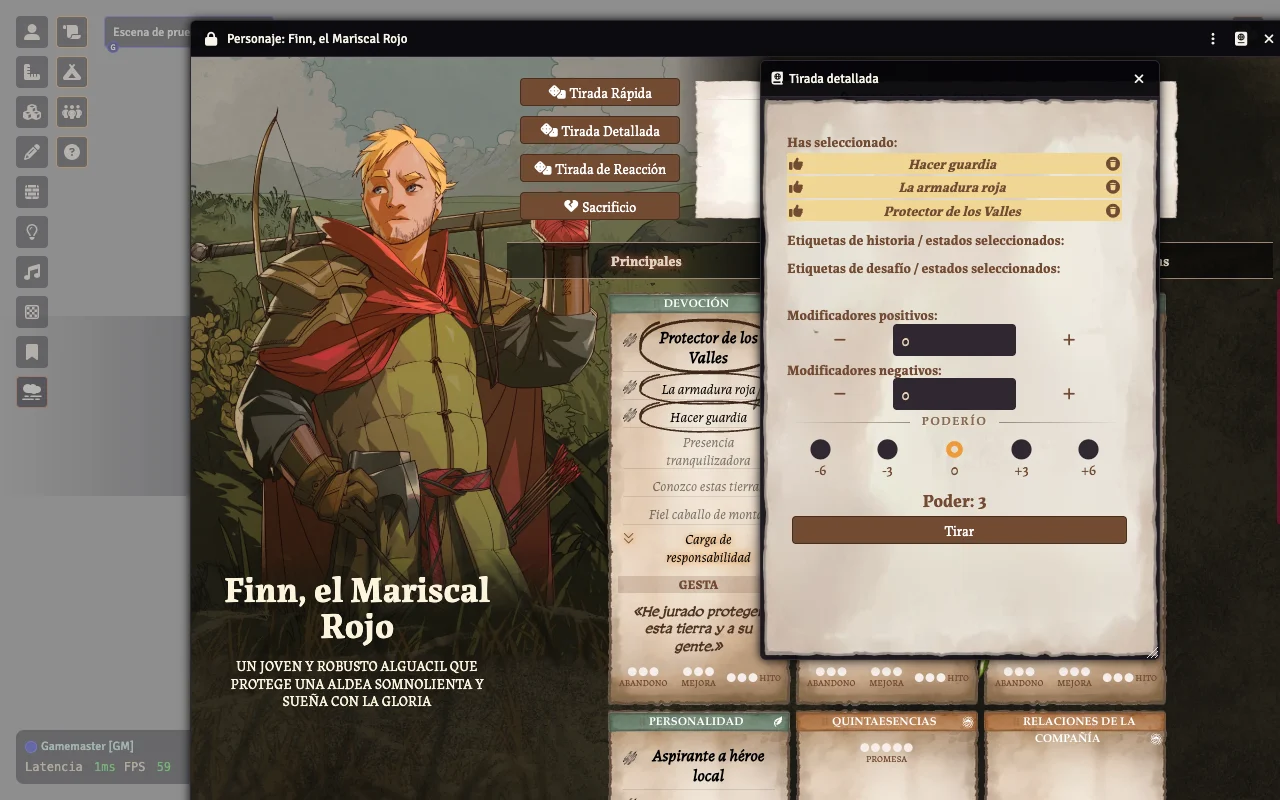Toggle thumbs-up on 'Hacer guardia' row
Viewport: 1280px width, 800px height.
point(796,164)
